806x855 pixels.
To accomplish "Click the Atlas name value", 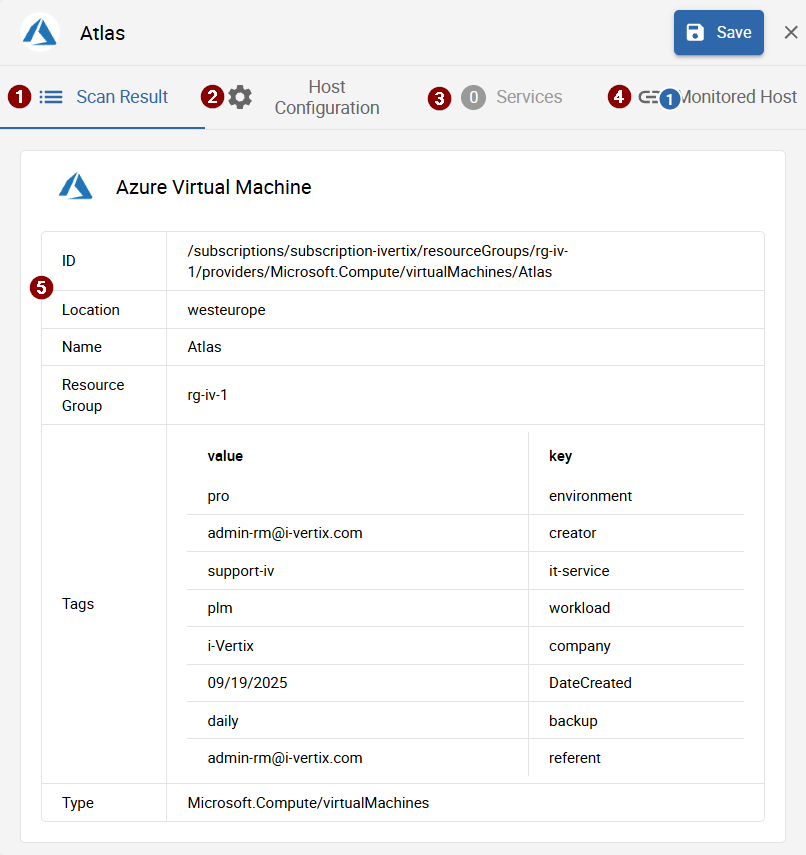I will click(204, 347).
